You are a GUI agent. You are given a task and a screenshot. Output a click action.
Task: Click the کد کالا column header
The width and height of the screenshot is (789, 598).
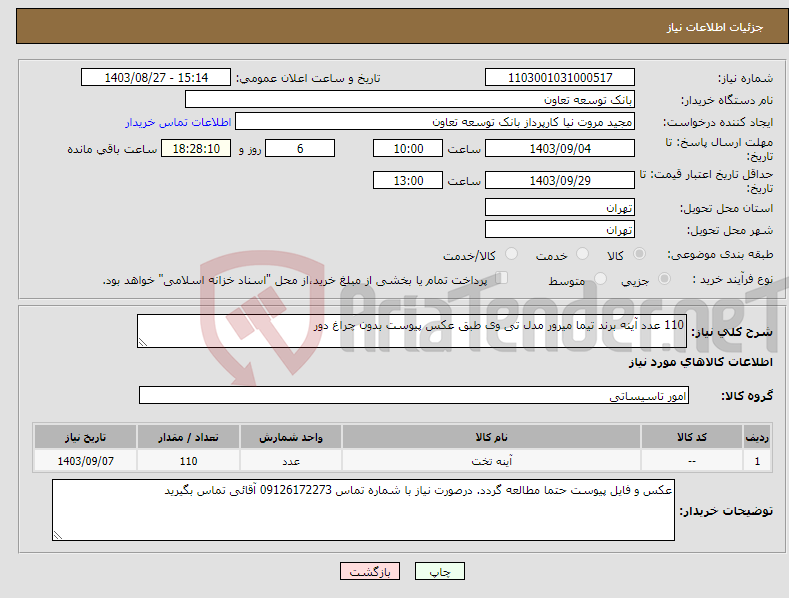point(692,437)
